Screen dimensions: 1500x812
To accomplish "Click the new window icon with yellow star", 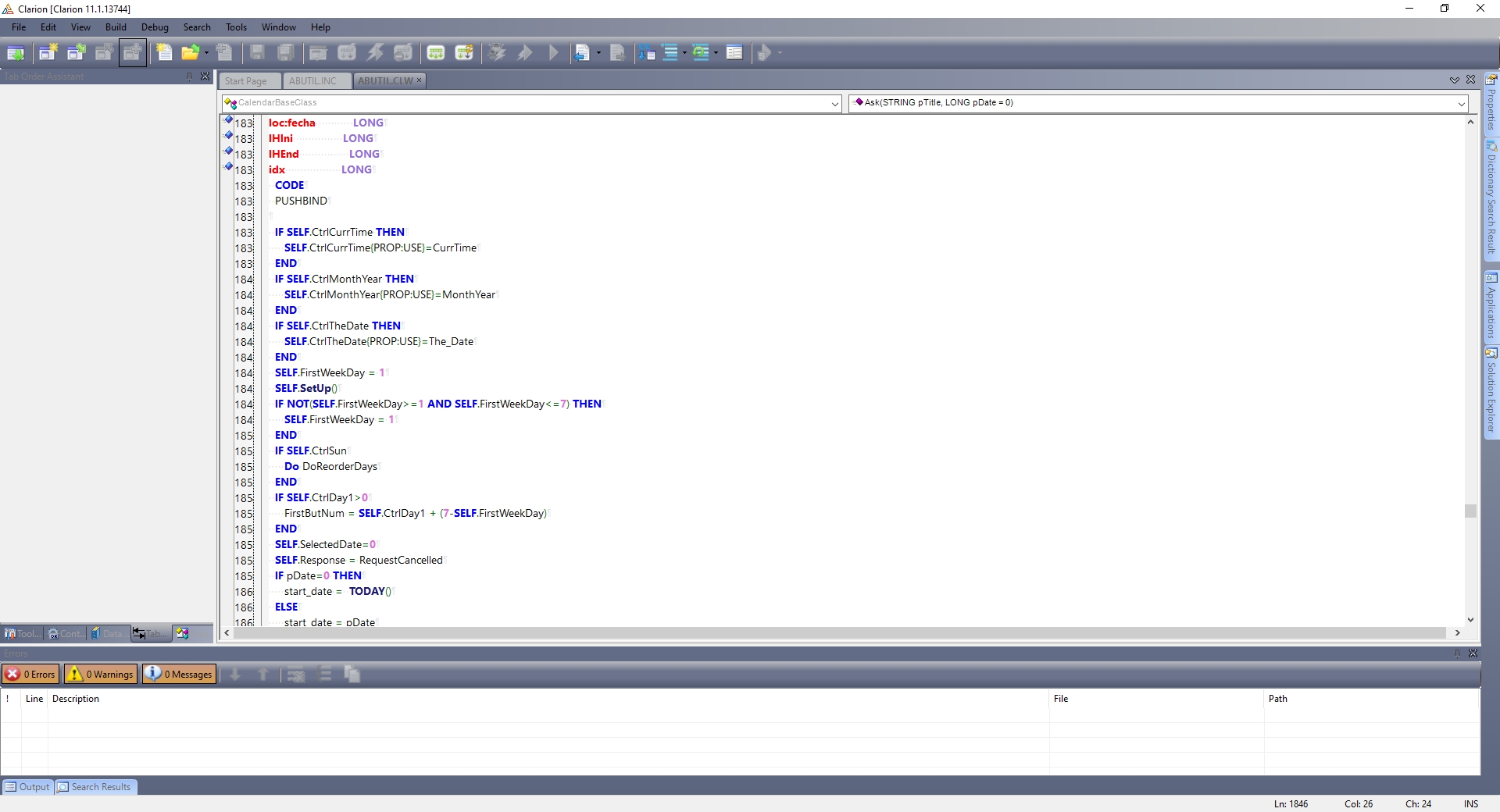I will (x=48, y=53).
